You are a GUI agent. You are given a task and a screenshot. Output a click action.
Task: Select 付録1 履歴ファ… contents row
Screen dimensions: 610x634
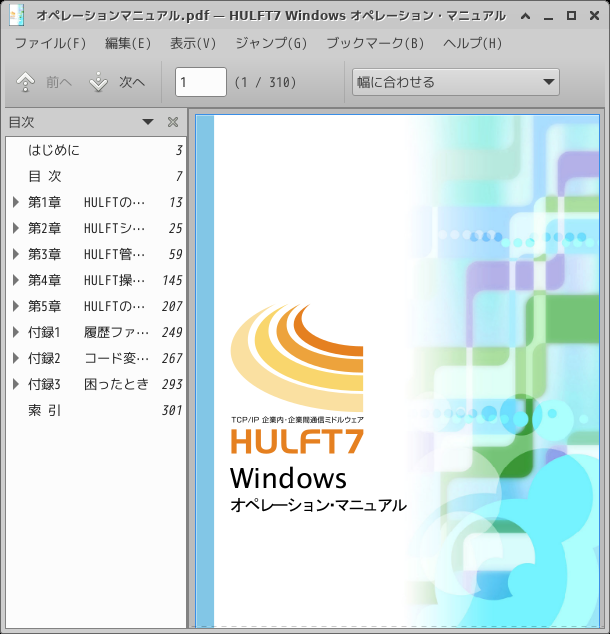click(96, 332)
